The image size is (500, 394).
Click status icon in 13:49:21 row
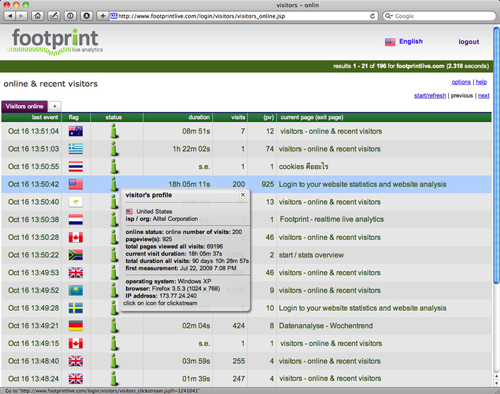tap(114, 325)
